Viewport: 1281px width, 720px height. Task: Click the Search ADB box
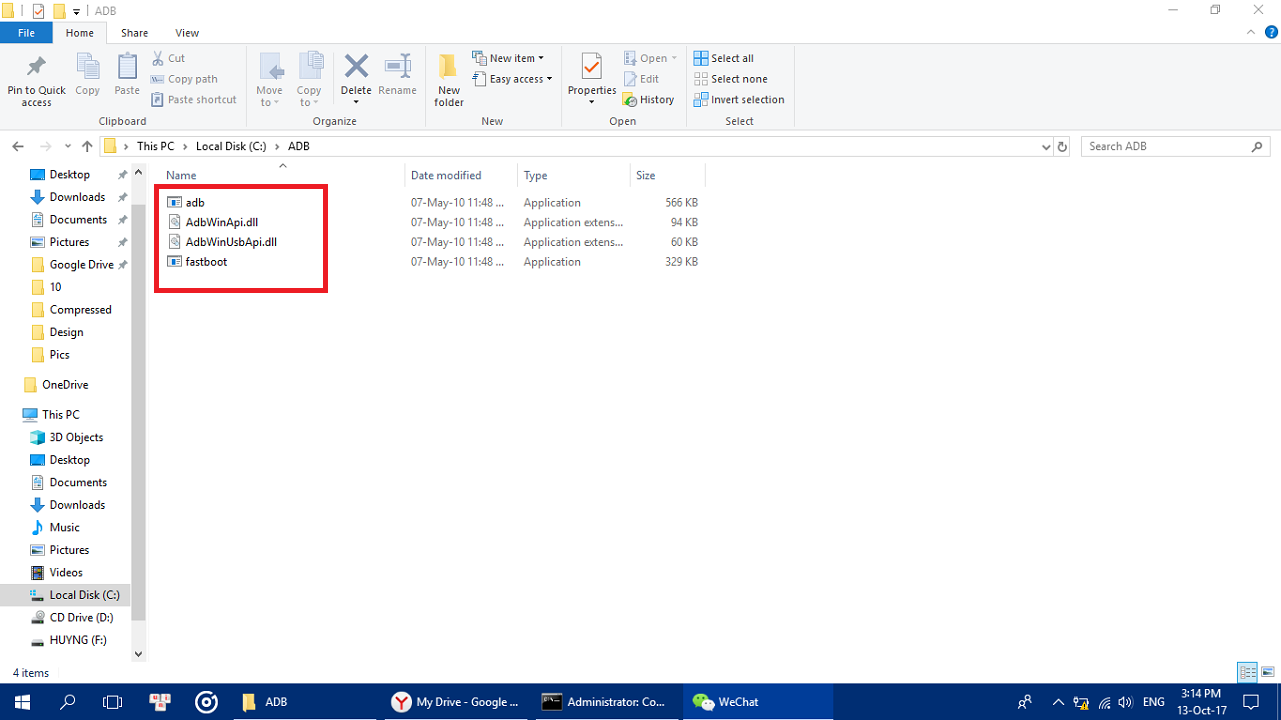pos(1176,146)
